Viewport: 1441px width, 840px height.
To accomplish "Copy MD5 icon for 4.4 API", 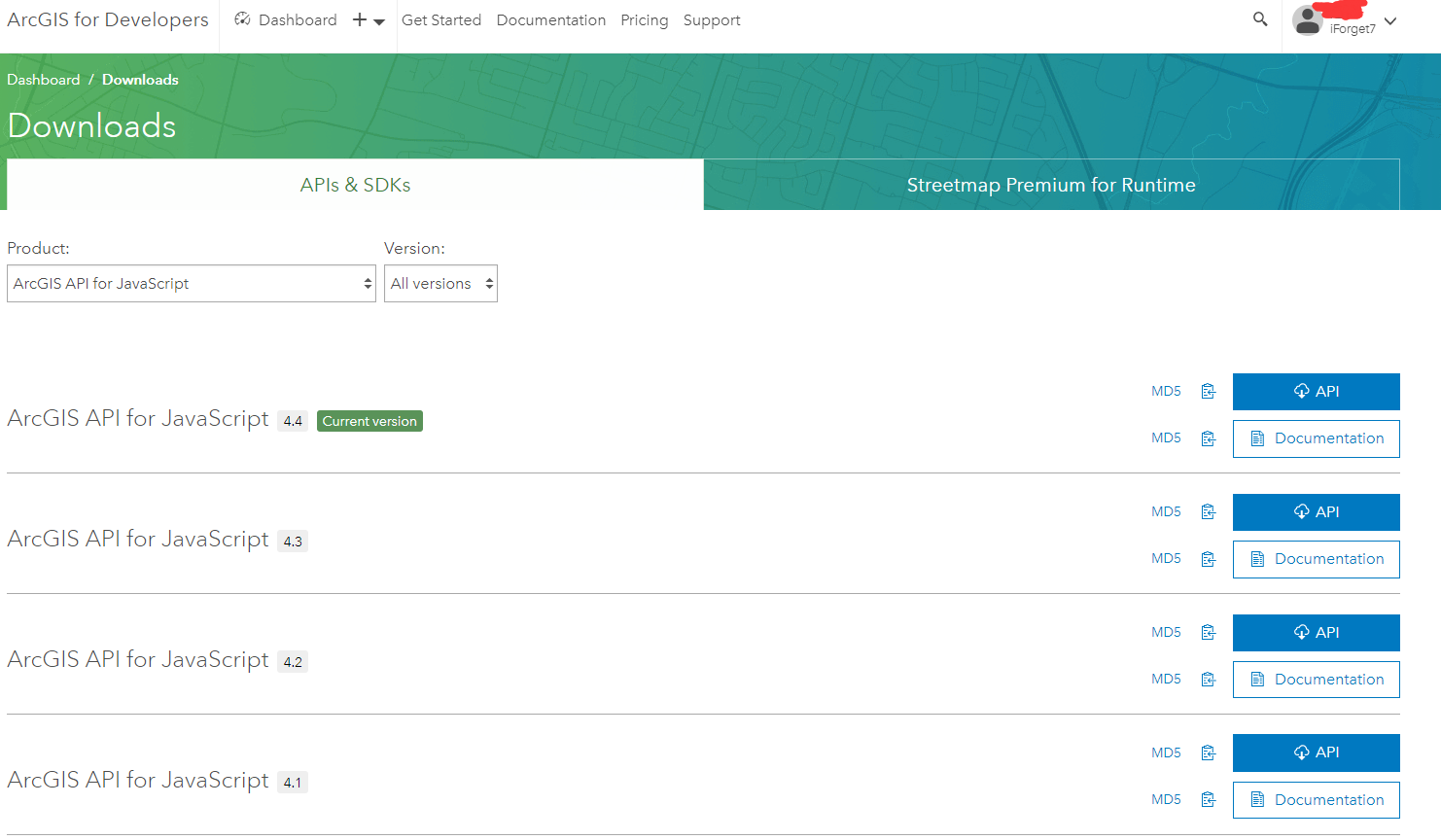I will [x=1209, y=391].
